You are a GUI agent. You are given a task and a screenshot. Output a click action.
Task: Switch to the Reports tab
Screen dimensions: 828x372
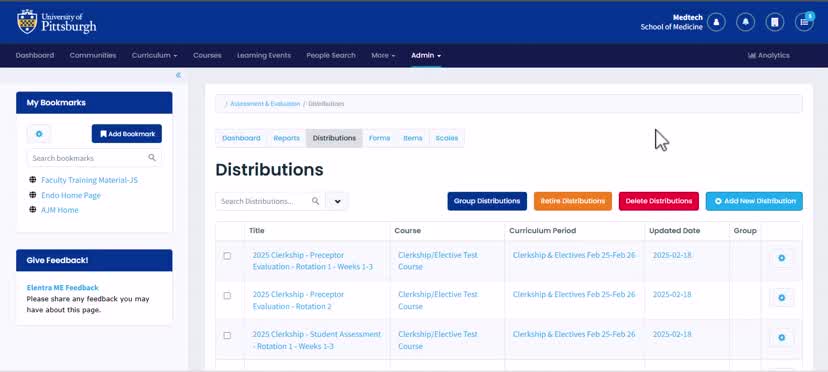pyautogui.click(x=286, y=138)
